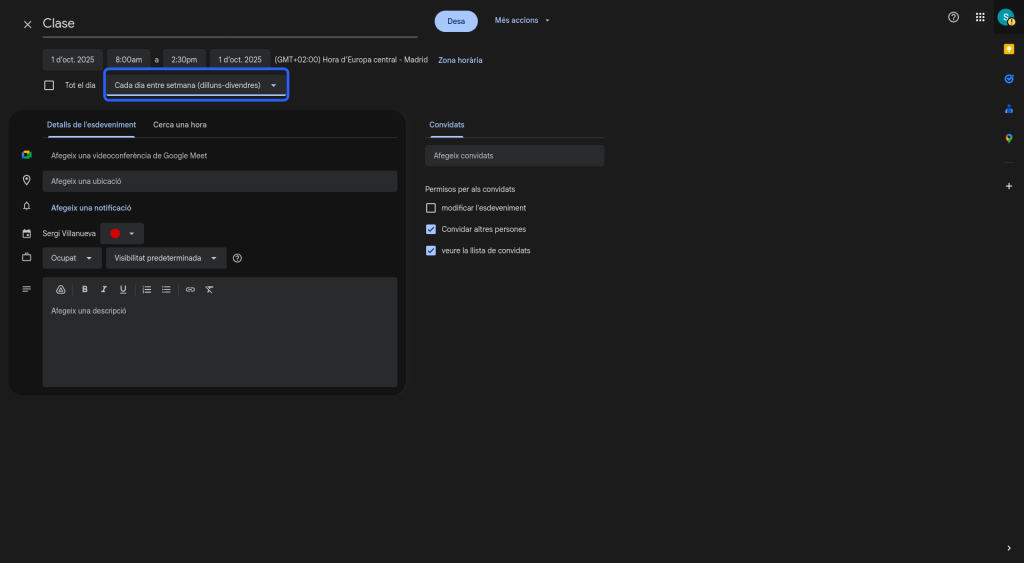The image size is (1024, 563).
Task: Remove formatting from the description text
Action: [209, 289]
